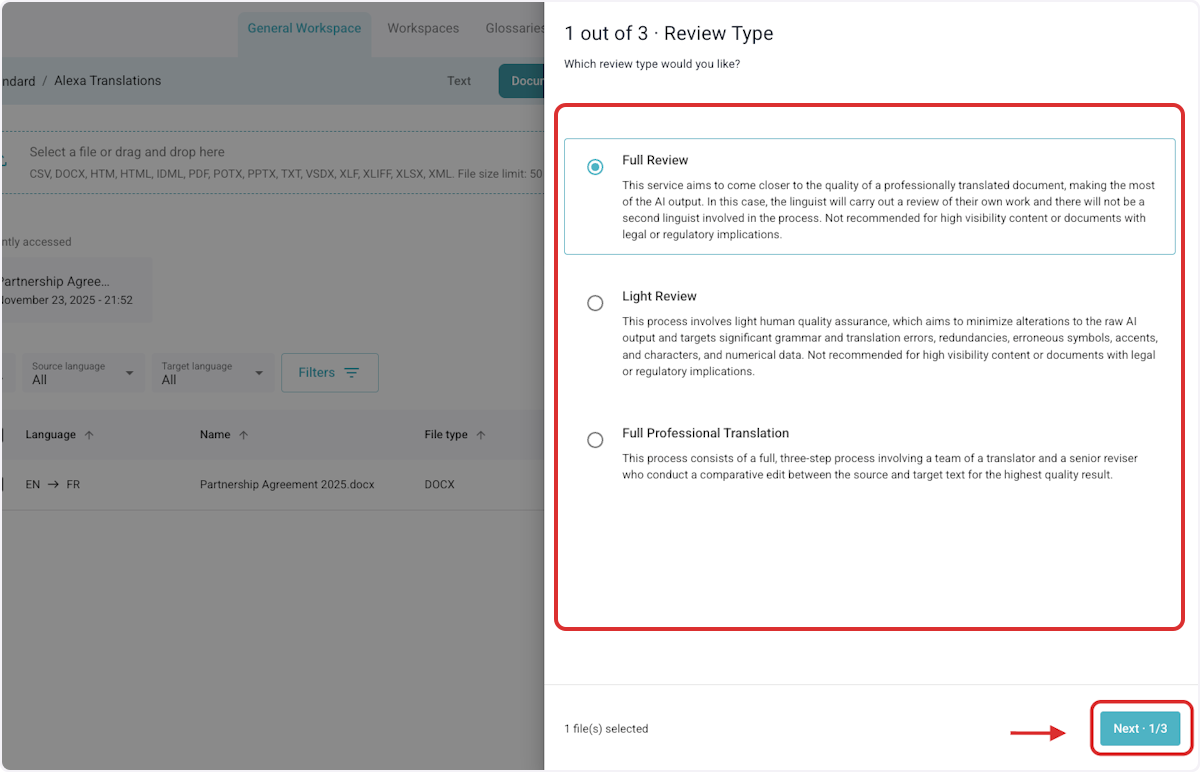Open the Filters button
Viewport: 1200px width, 772px height.
330,372
